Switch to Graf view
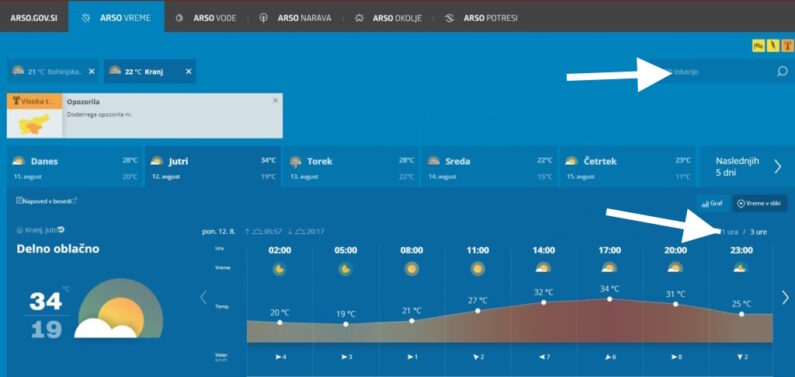795x377 pixels. point(712,204)
